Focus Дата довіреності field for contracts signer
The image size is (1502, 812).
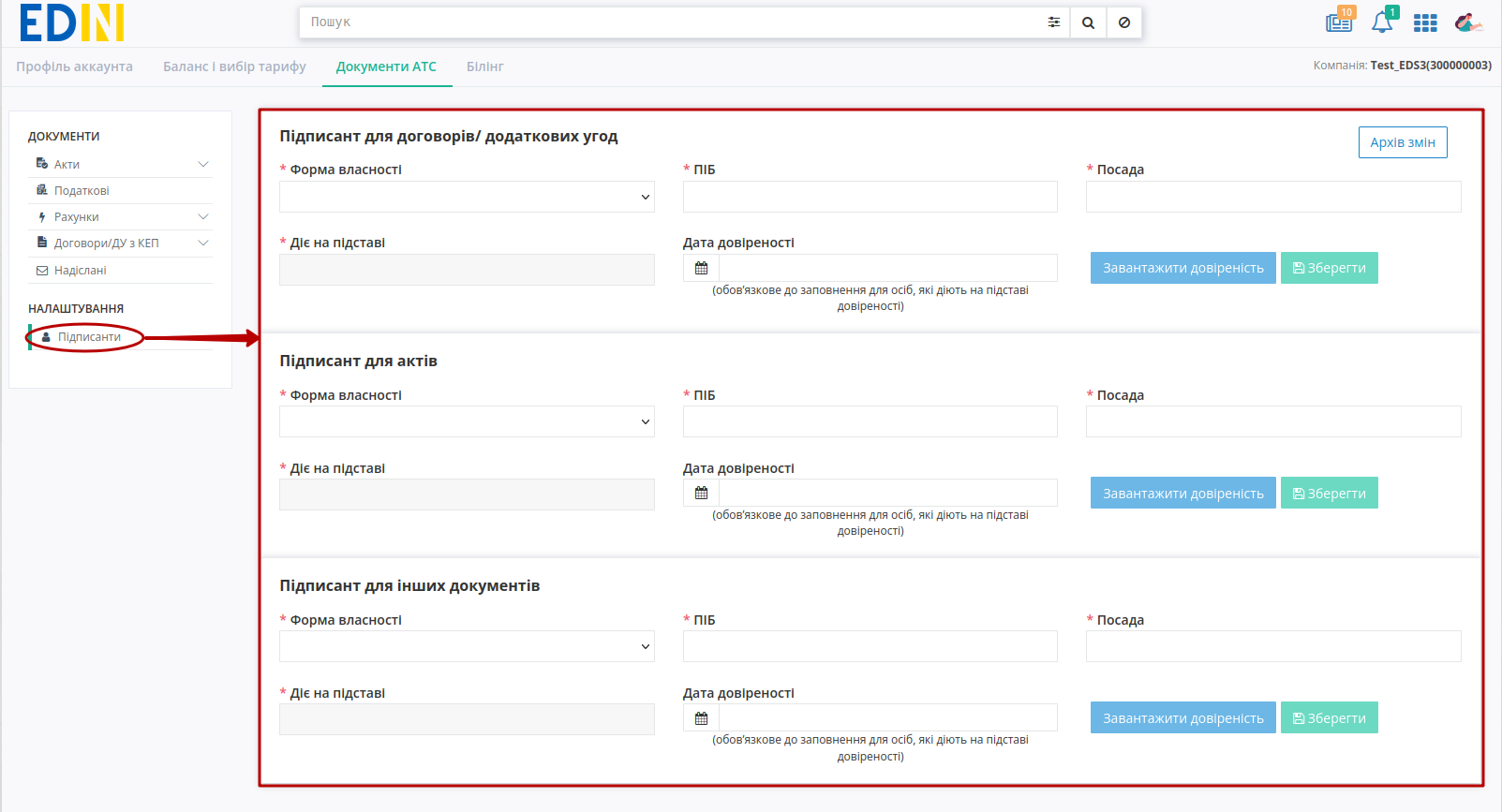tap(887, 268)
